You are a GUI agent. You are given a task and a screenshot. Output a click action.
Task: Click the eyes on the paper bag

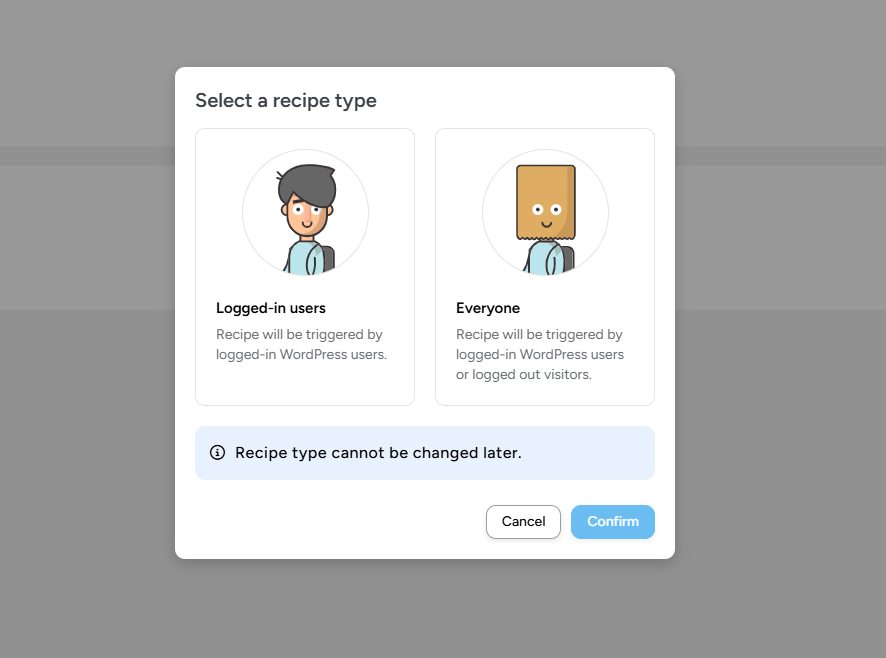[546, 210]
